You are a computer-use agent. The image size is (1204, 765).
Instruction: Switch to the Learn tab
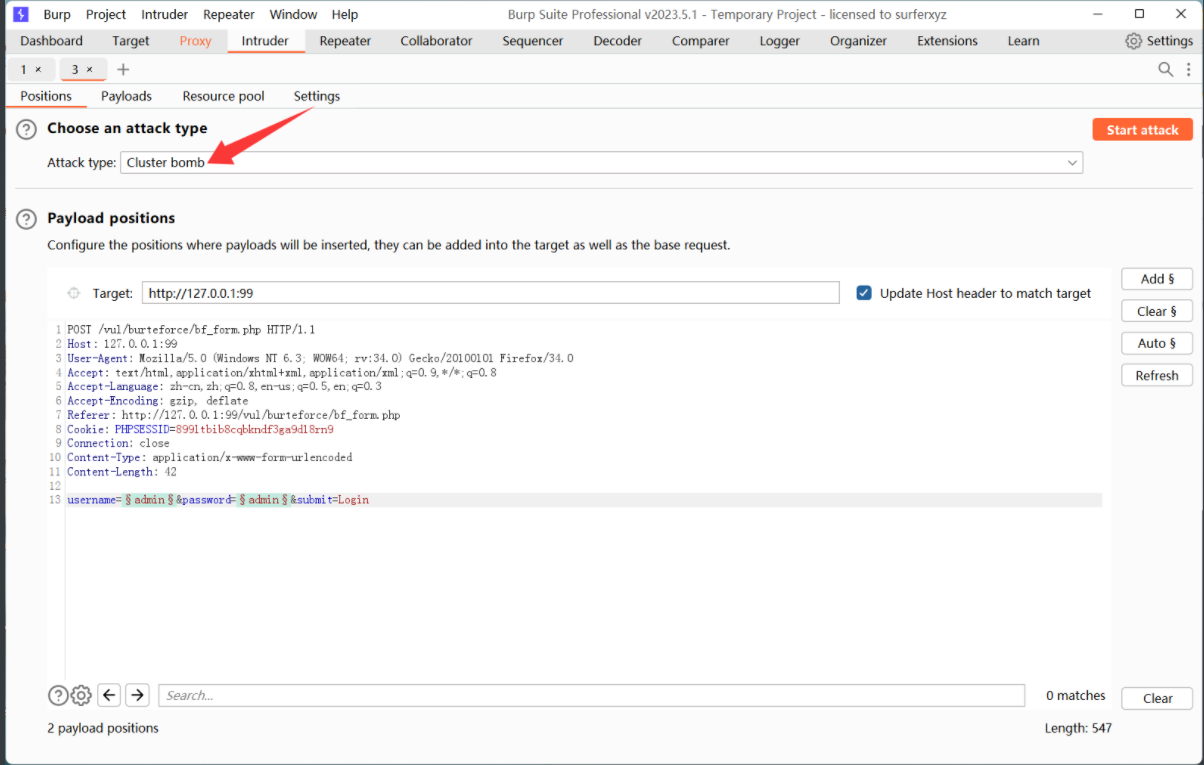(1024, 41)
